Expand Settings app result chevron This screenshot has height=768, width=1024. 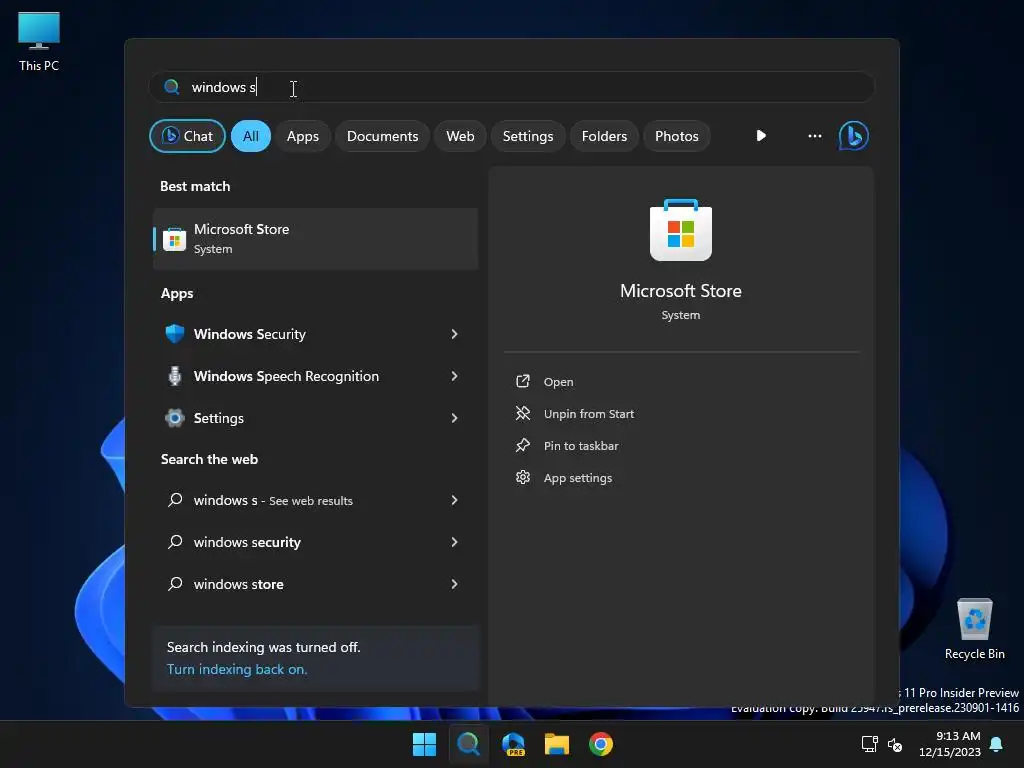[x=454, y=418]
